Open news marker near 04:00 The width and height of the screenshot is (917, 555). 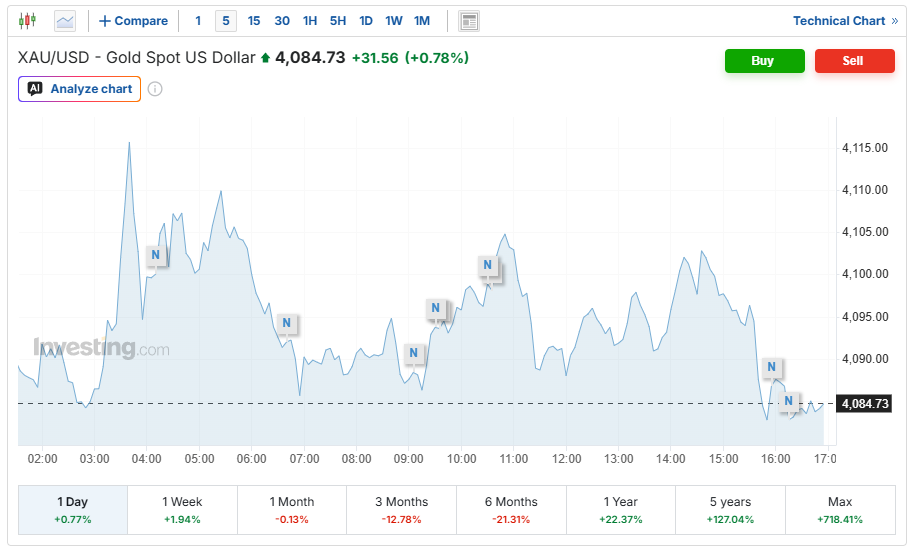156,255
